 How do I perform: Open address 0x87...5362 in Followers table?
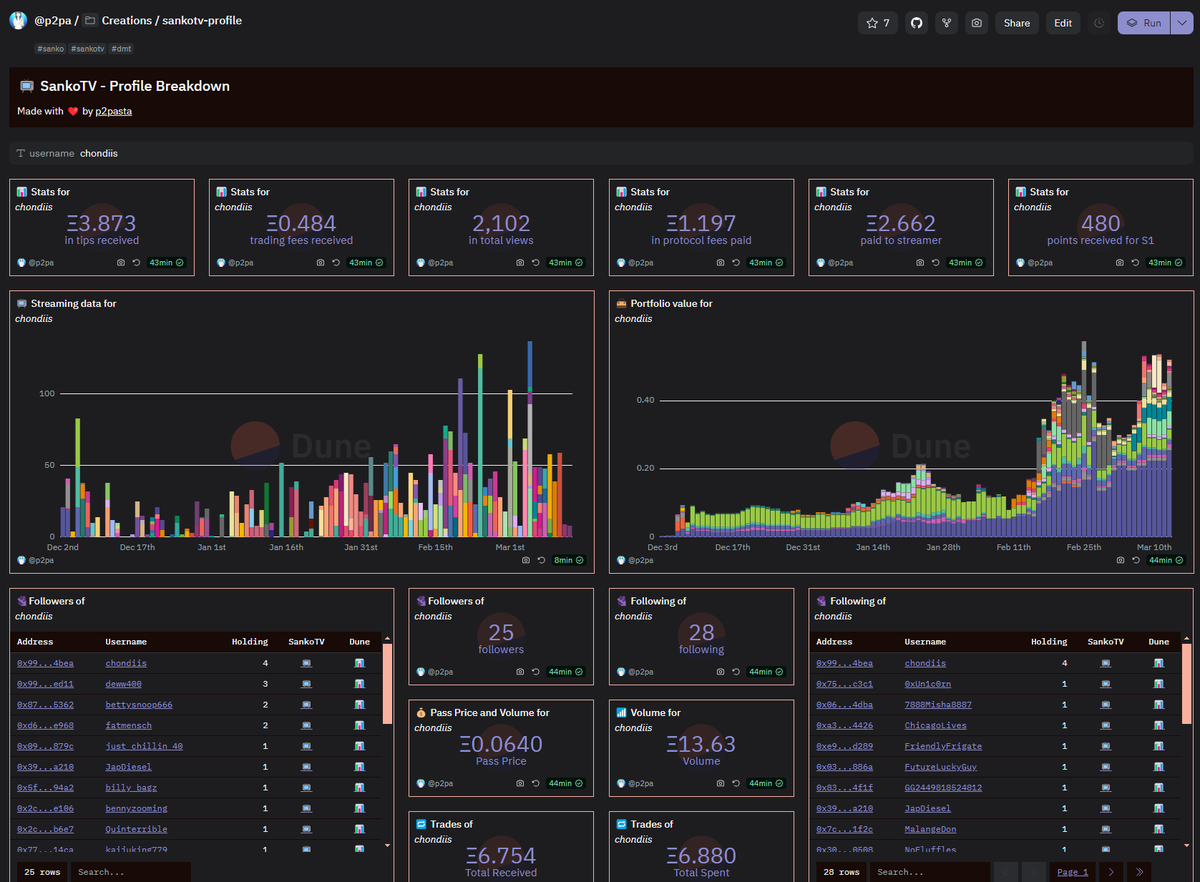[45, 704]
